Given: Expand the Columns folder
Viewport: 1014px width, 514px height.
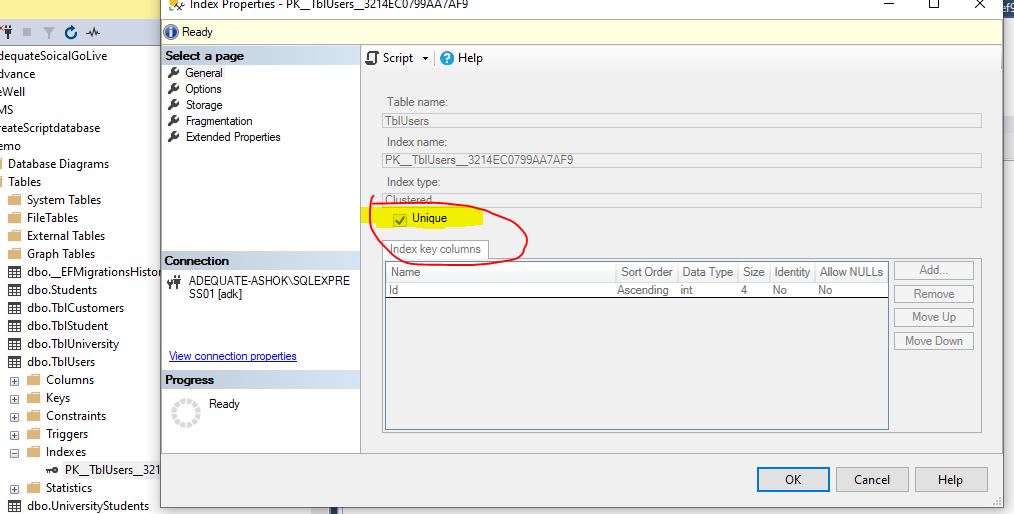Looking at the screenshot, I should pyautogui.click(x=14, y=381).
